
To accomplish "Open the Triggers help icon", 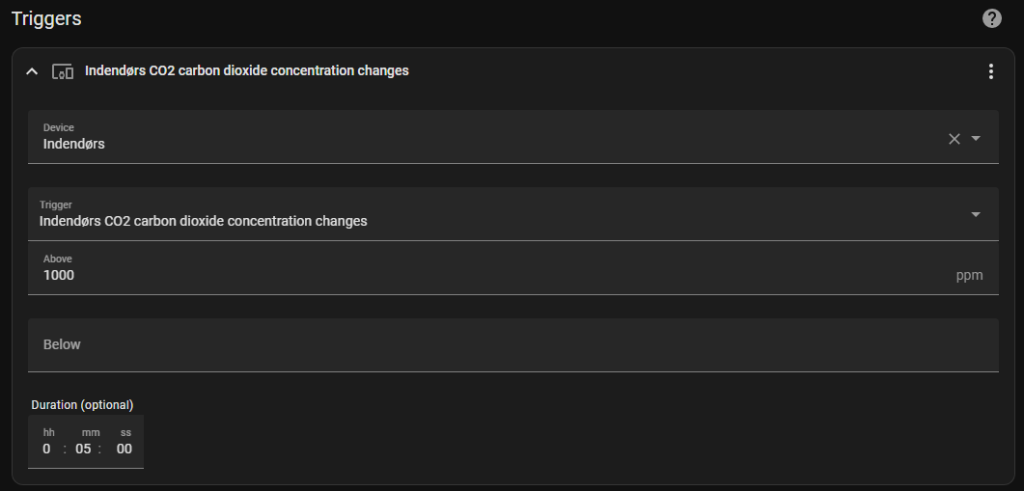I will pyautogui.click(x=991, y=19).
